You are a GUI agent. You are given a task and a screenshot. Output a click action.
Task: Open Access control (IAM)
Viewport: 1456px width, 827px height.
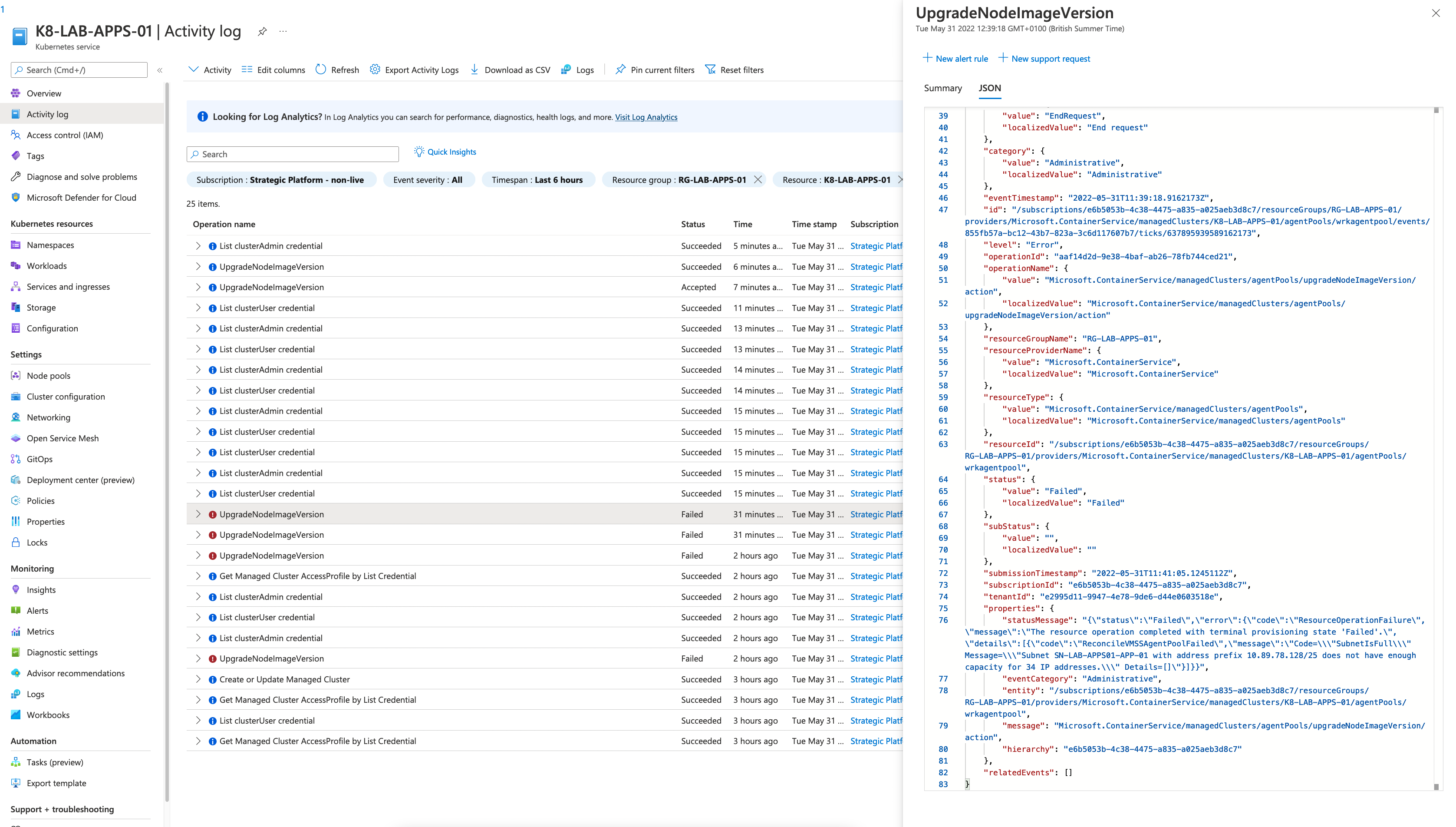tap(65, 135)
